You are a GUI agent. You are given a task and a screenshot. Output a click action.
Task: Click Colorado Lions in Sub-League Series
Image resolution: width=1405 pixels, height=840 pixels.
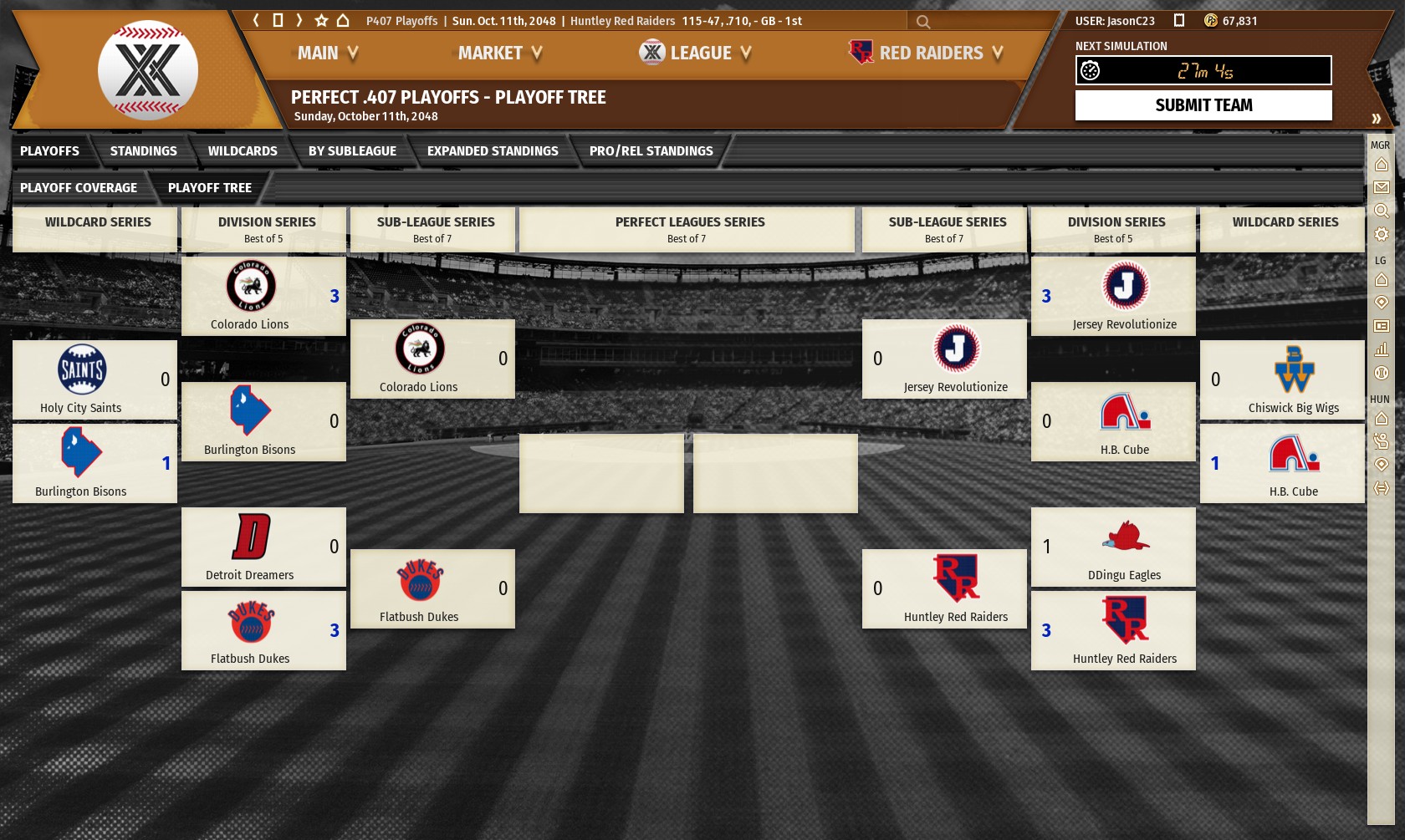(432, 359)
